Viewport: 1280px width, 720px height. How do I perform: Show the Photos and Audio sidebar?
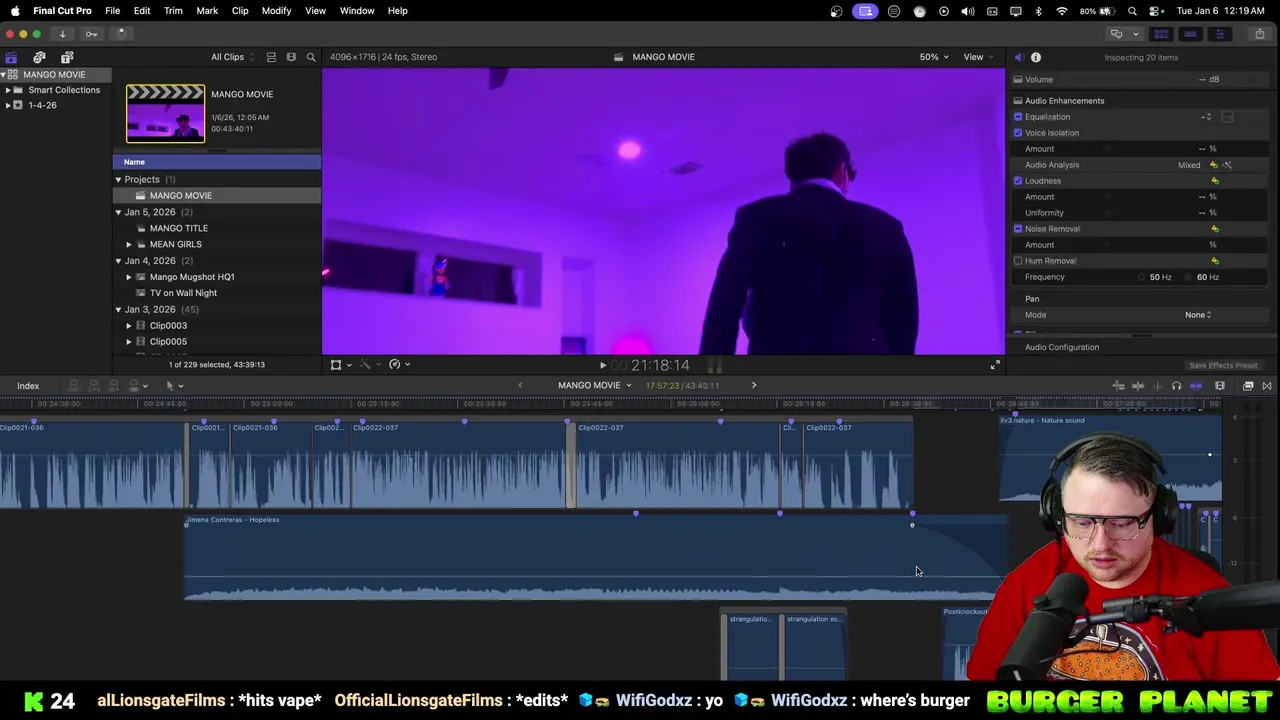coord(39,57)
